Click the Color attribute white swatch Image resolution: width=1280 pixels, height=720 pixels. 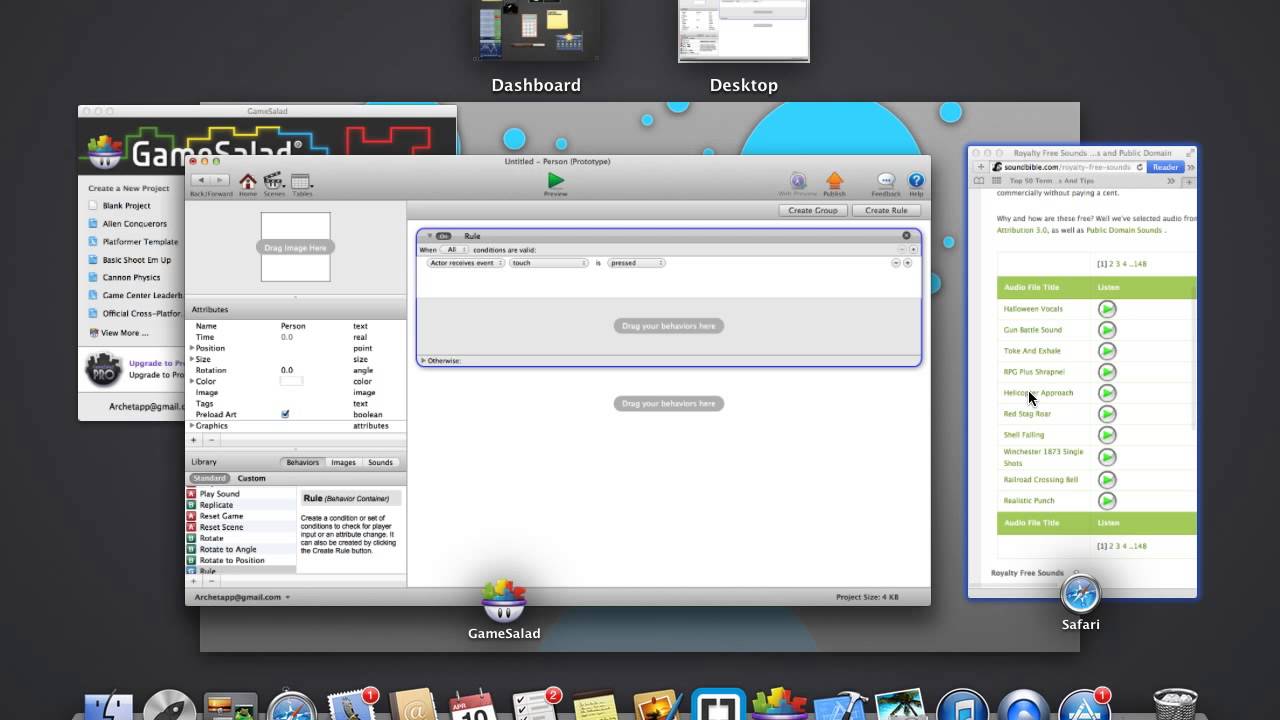(291, 381)
